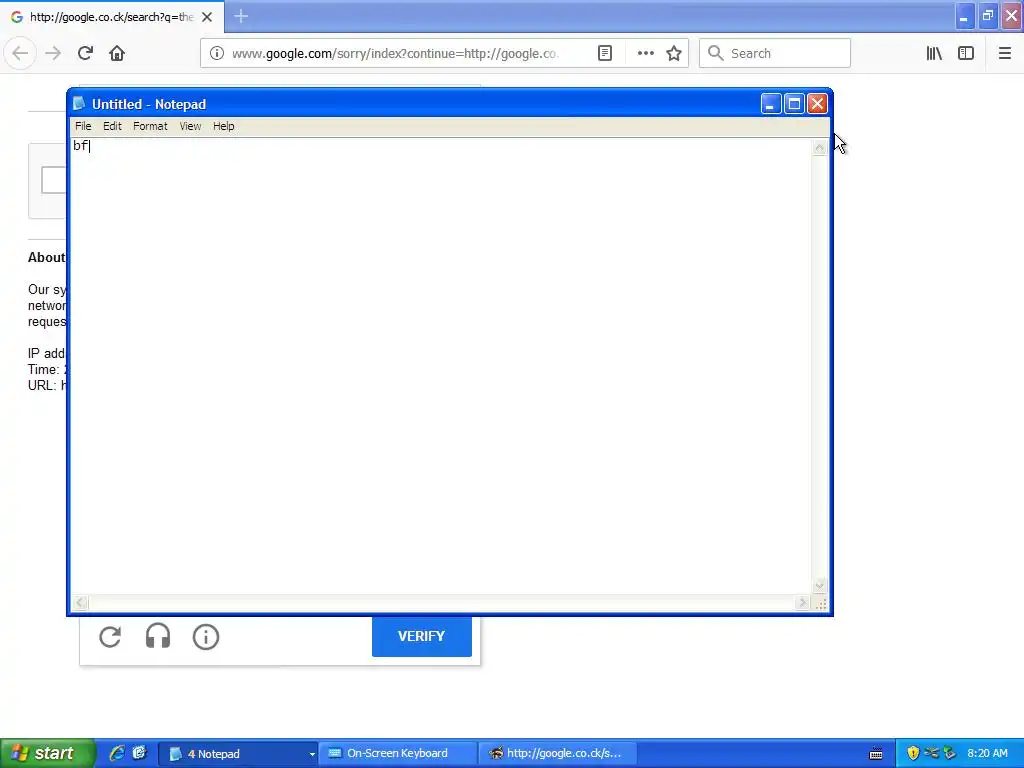Viewport: 1024px width, 768px height.
Task: Open the Windows start menu
Action: click(x=47, y=754)
